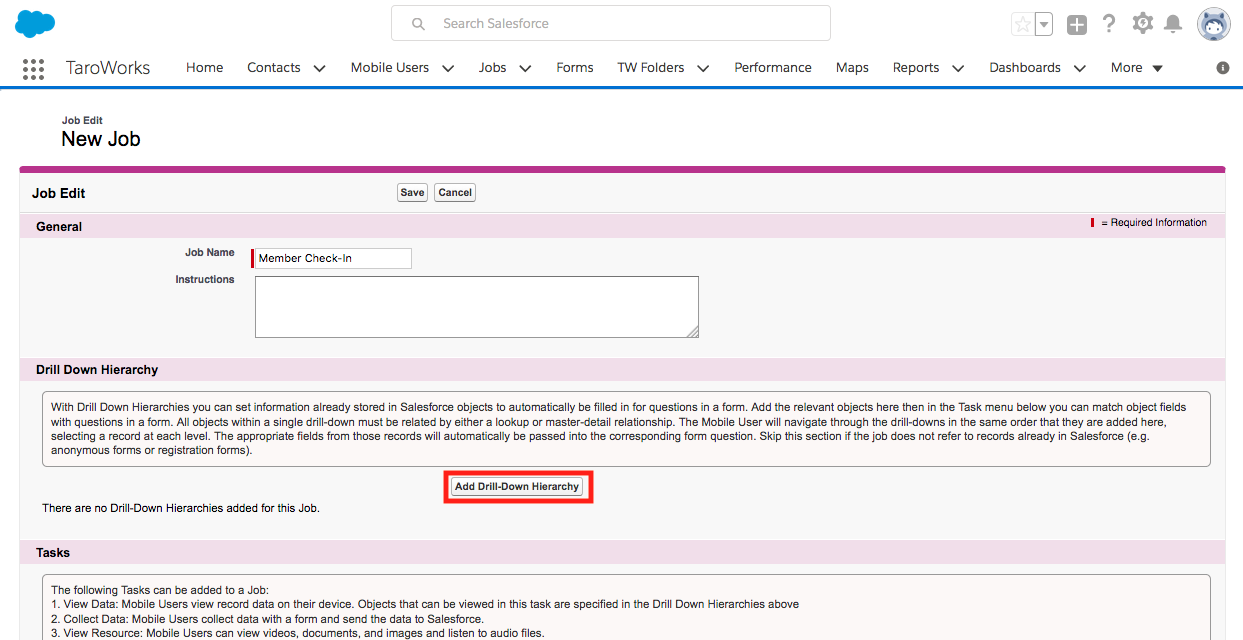Expand the Mobile Users dropdown chevron
The width and height of the screenshot is (1243, 640).
447,68
